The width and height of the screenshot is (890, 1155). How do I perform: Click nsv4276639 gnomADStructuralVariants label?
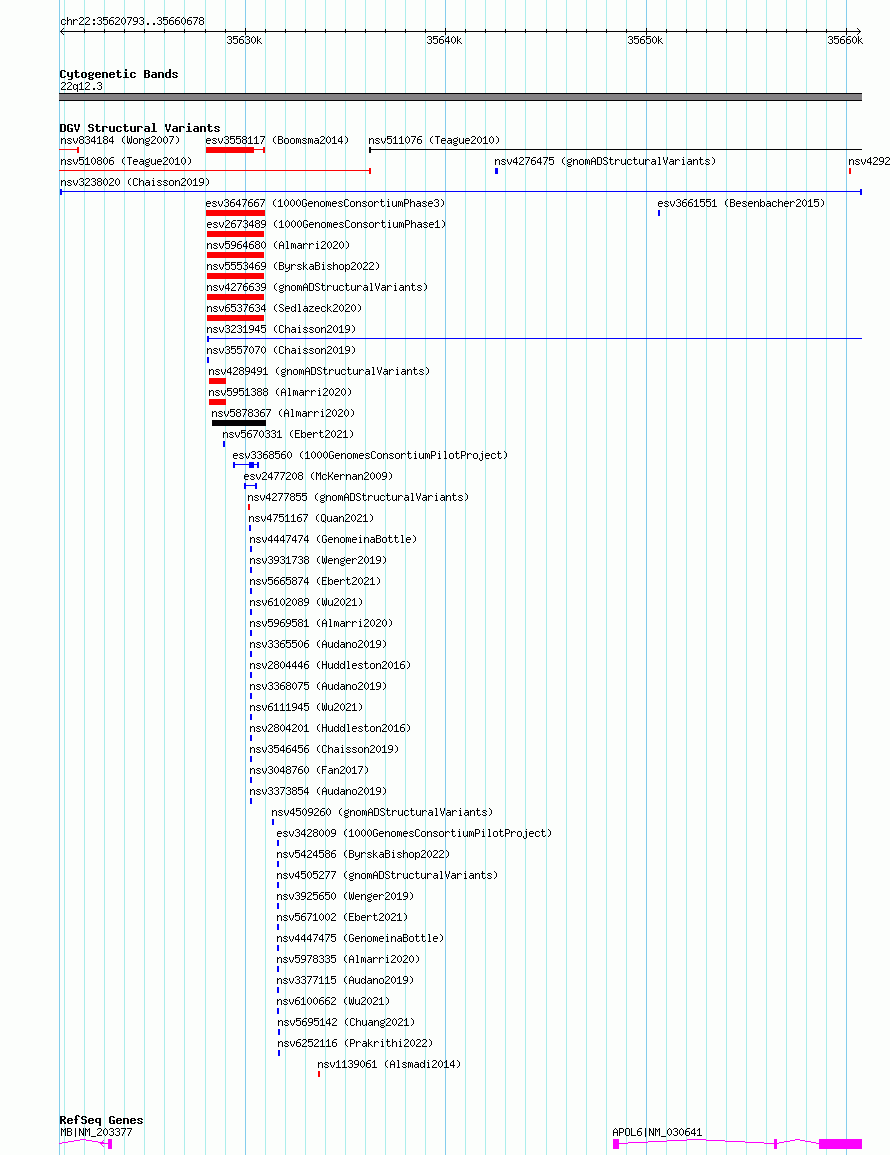point(317,287)
